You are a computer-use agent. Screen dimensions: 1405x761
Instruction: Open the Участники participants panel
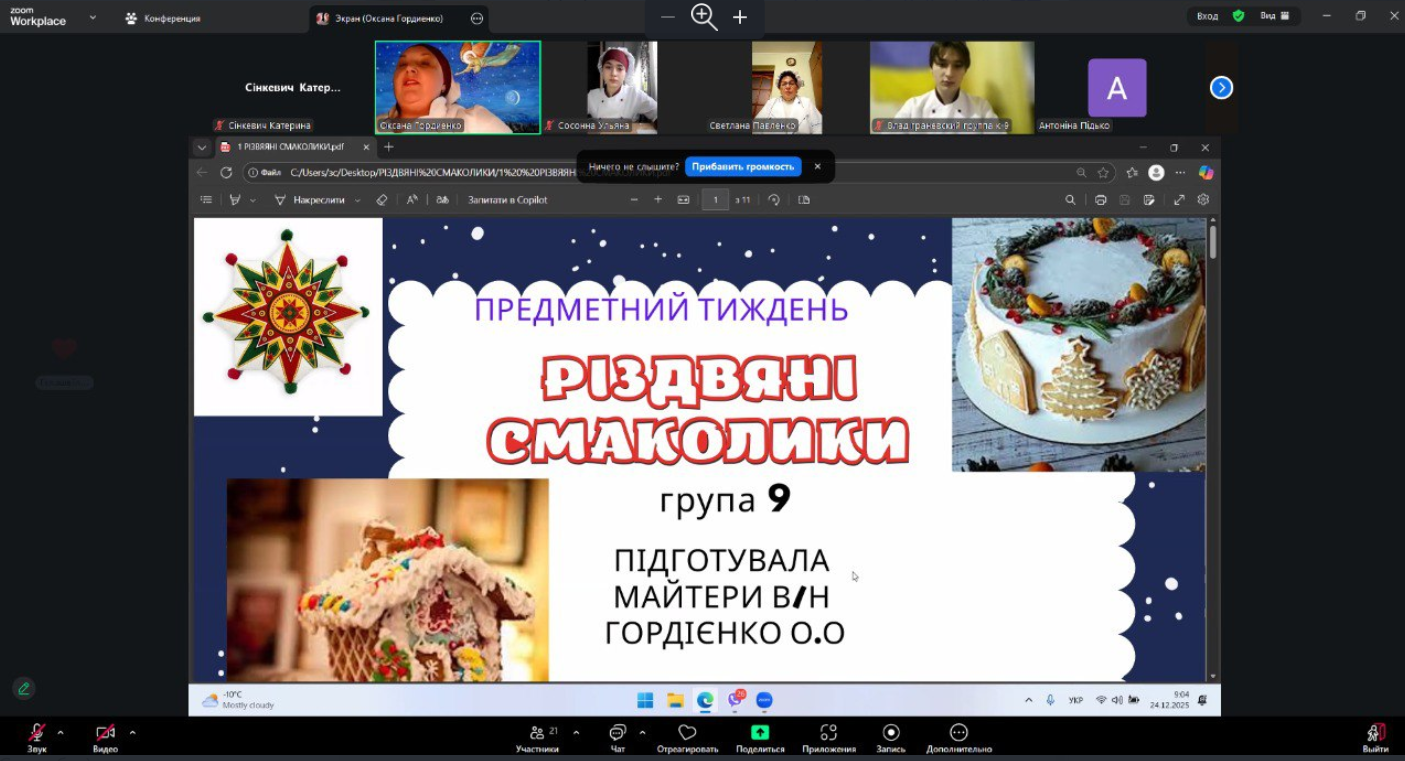click(537, 734)
